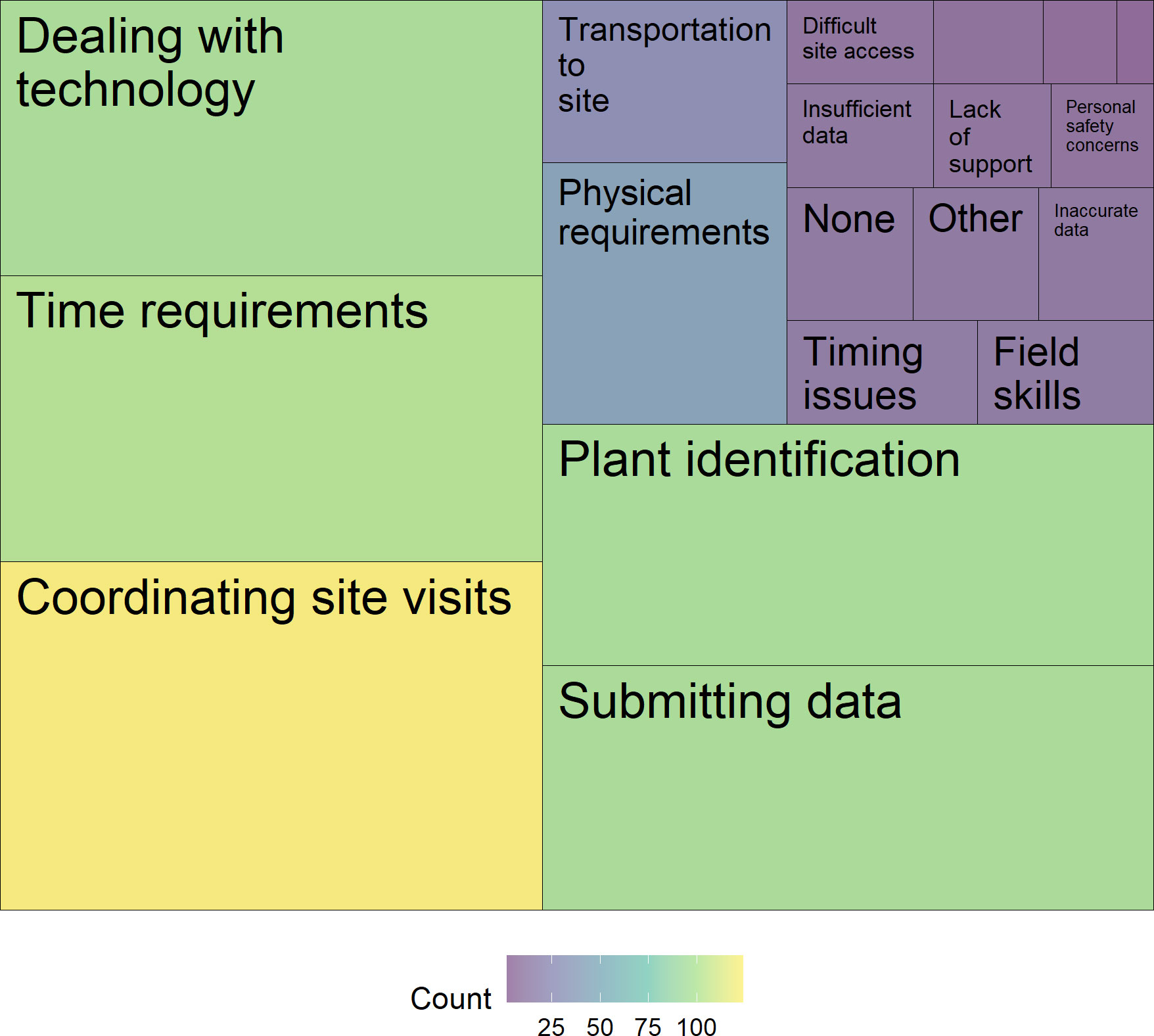Click the 25 legend tick label
The image size is (1154, 1036).
click(x=551, y=1027)
